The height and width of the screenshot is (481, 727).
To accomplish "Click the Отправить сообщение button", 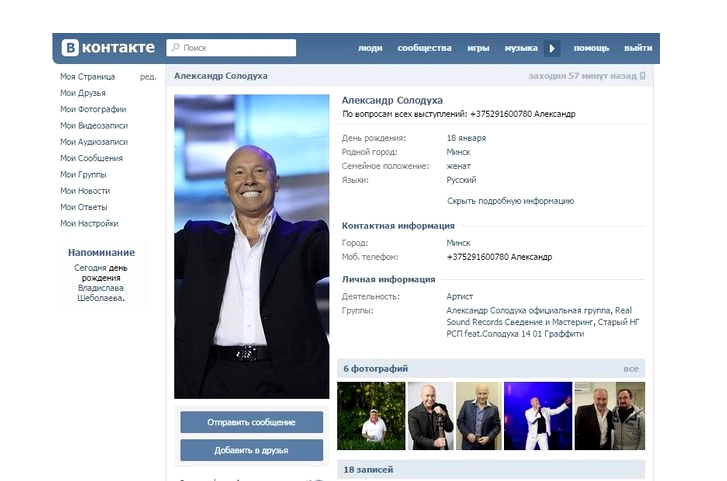I will pos(251,422).
